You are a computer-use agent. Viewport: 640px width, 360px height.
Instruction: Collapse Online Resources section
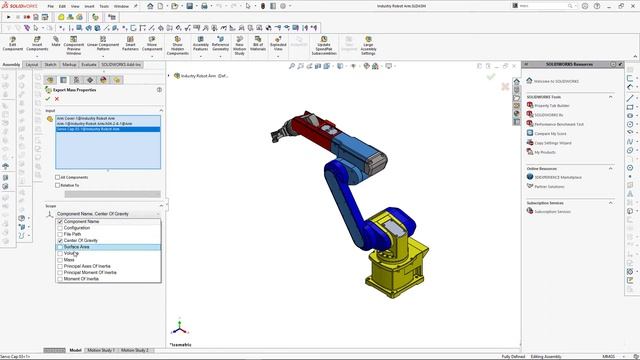tap(611, 169)
